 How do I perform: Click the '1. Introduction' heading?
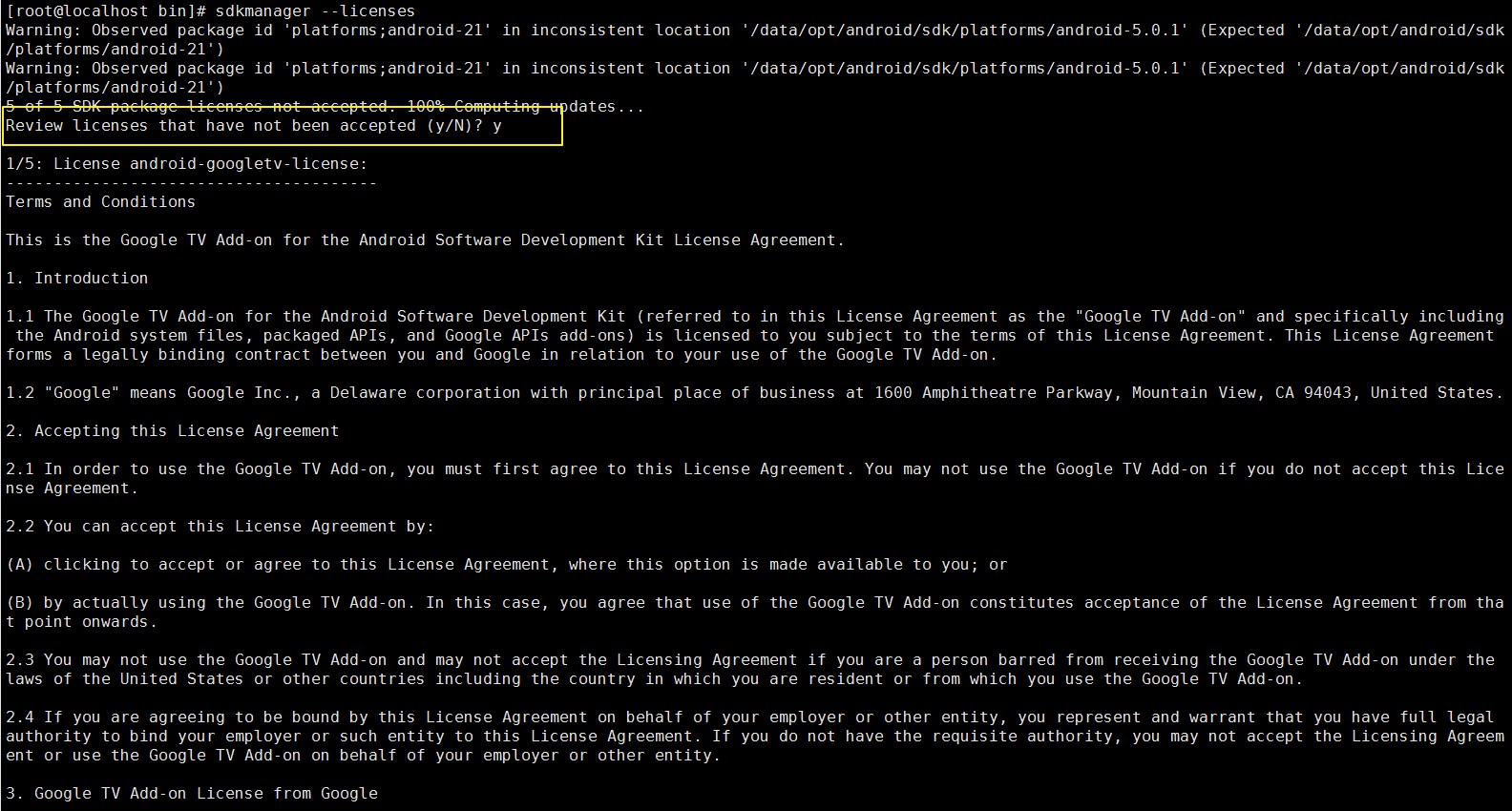(77, 279)
